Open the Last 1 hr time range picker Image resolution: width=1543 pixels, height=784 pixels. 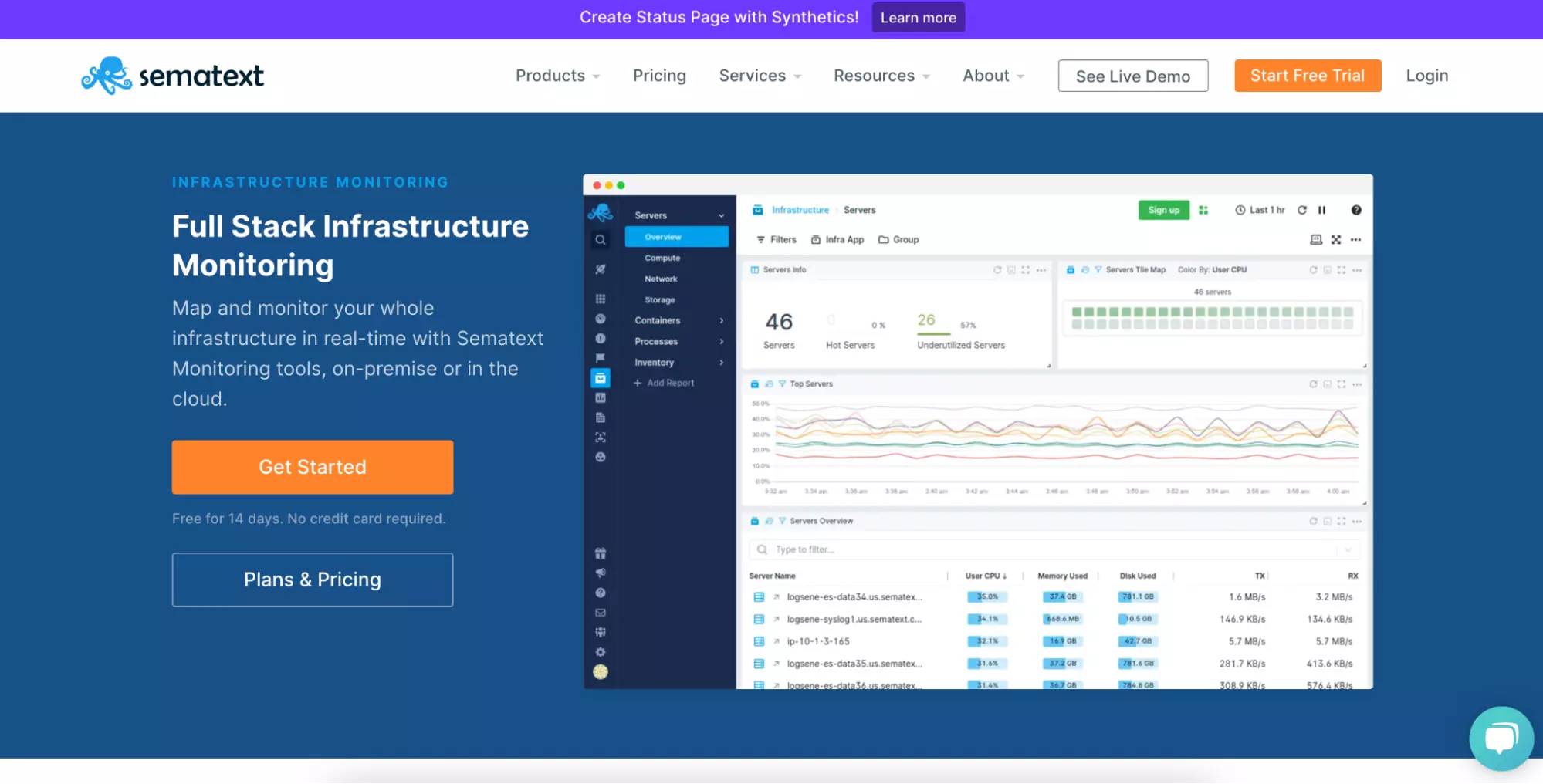point(1260,210)
